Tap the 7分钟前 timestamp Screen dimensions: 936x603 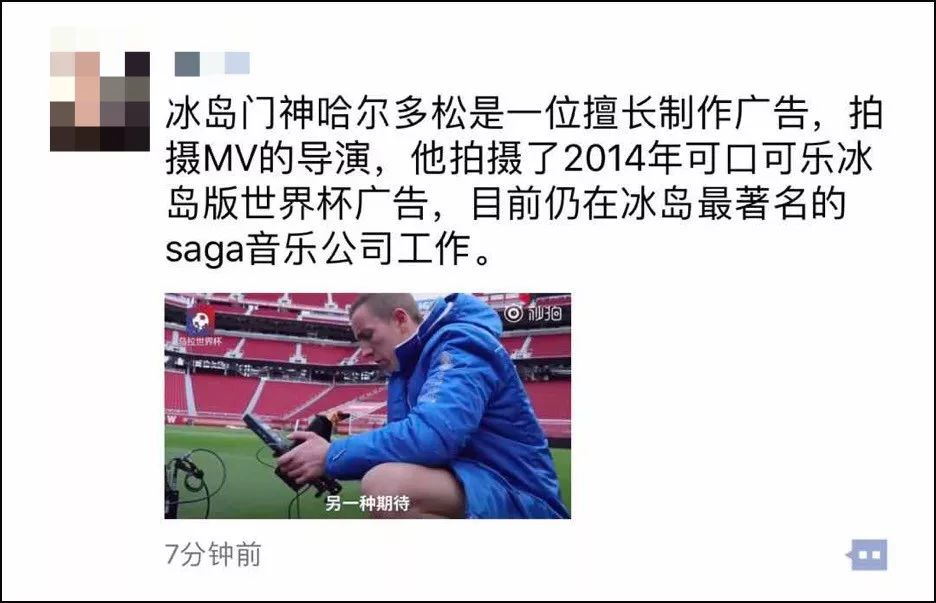coord(213,555)
